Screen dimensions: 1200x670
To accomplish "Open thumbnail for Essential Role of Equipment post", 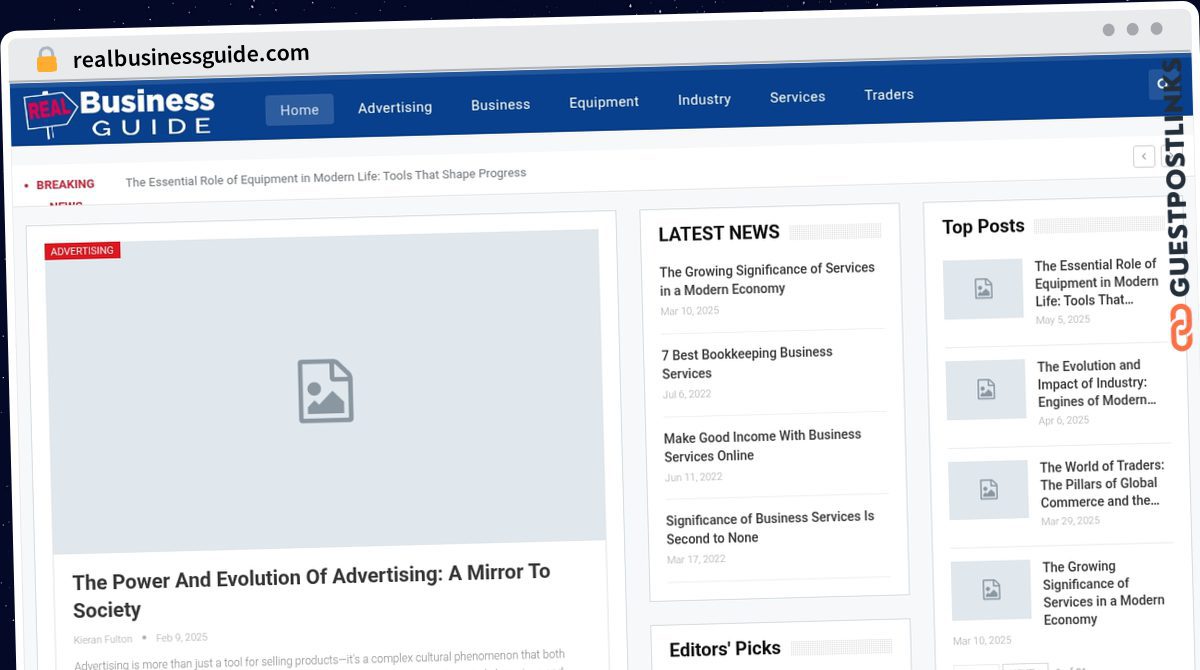I will 983,289.
